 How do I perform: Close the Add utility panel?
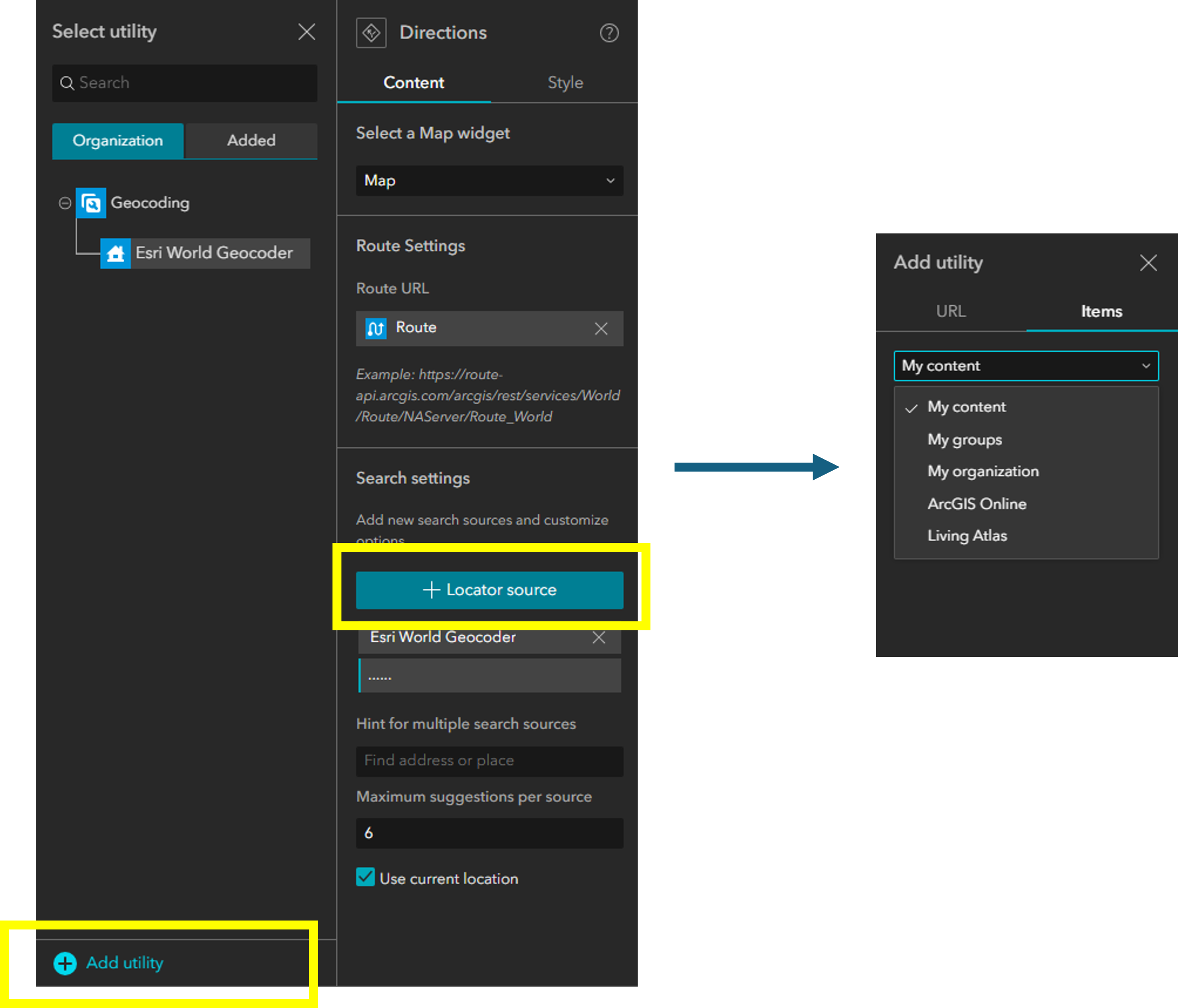tap(1148, 262)
